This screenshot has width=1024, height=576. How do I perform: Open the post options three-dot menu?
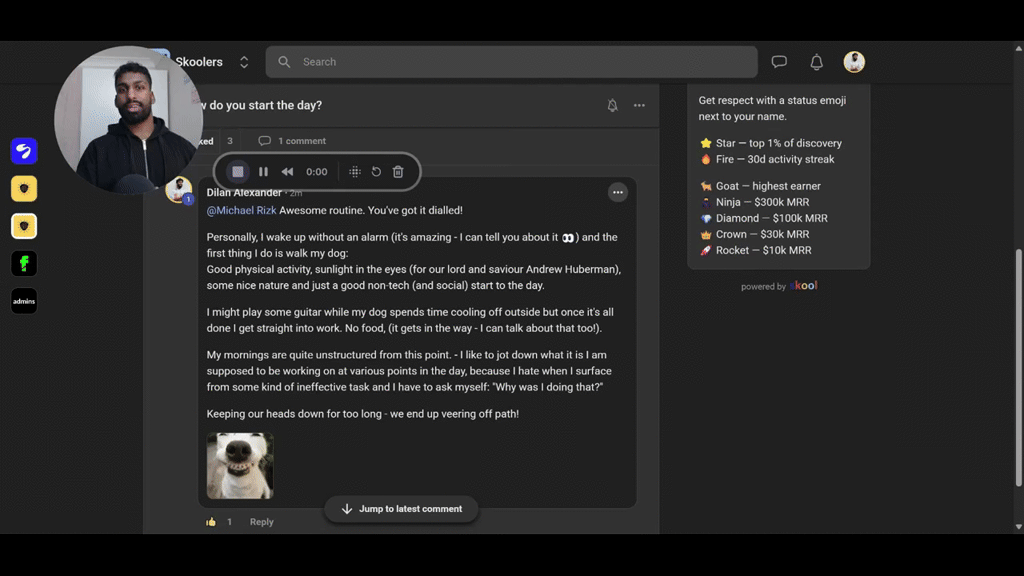pyautogui.click(x=639, y=105)
